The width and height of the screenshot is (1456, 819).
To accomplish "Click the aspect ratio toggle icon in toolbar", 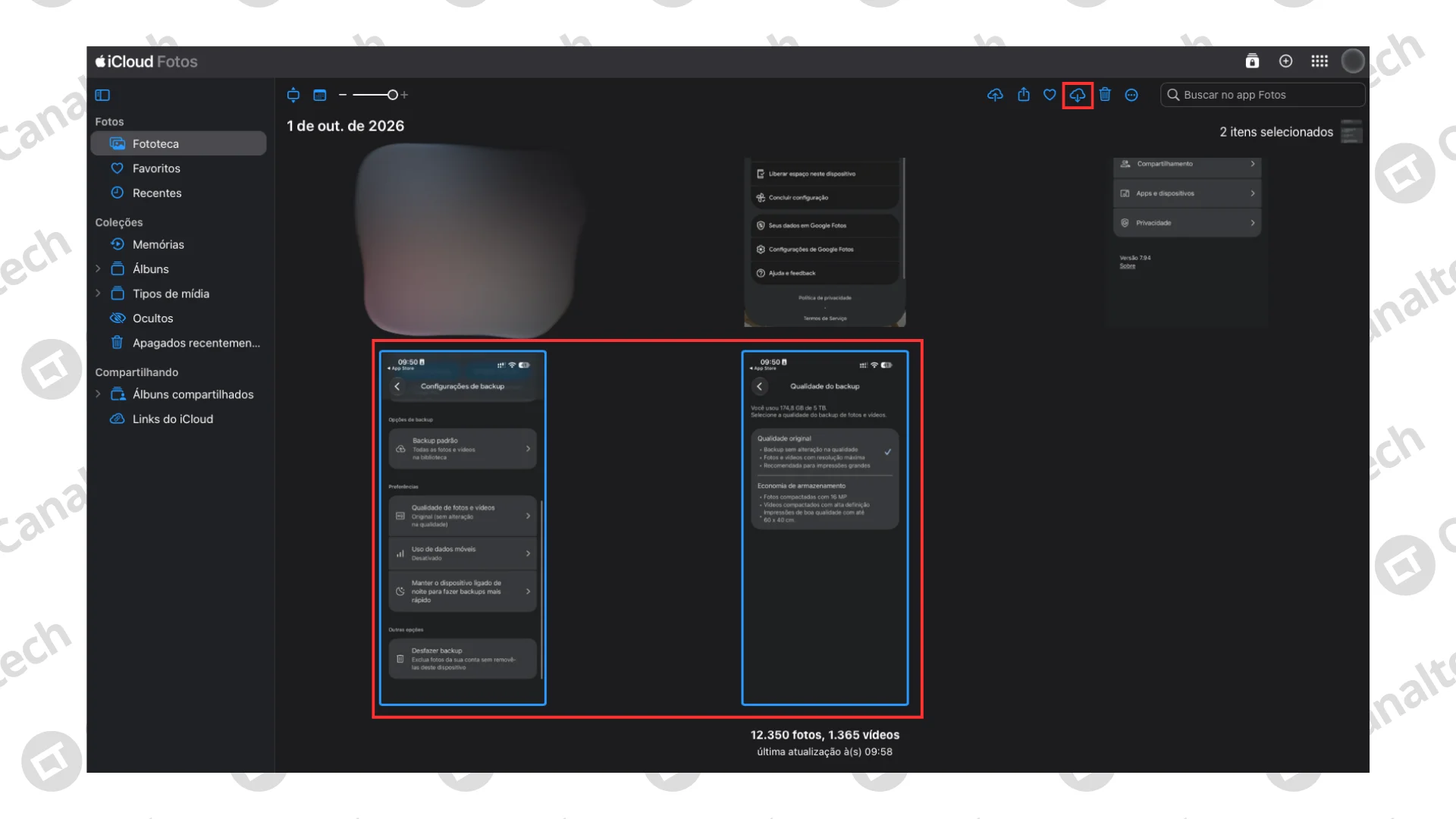I will click(x=293, y=95).
